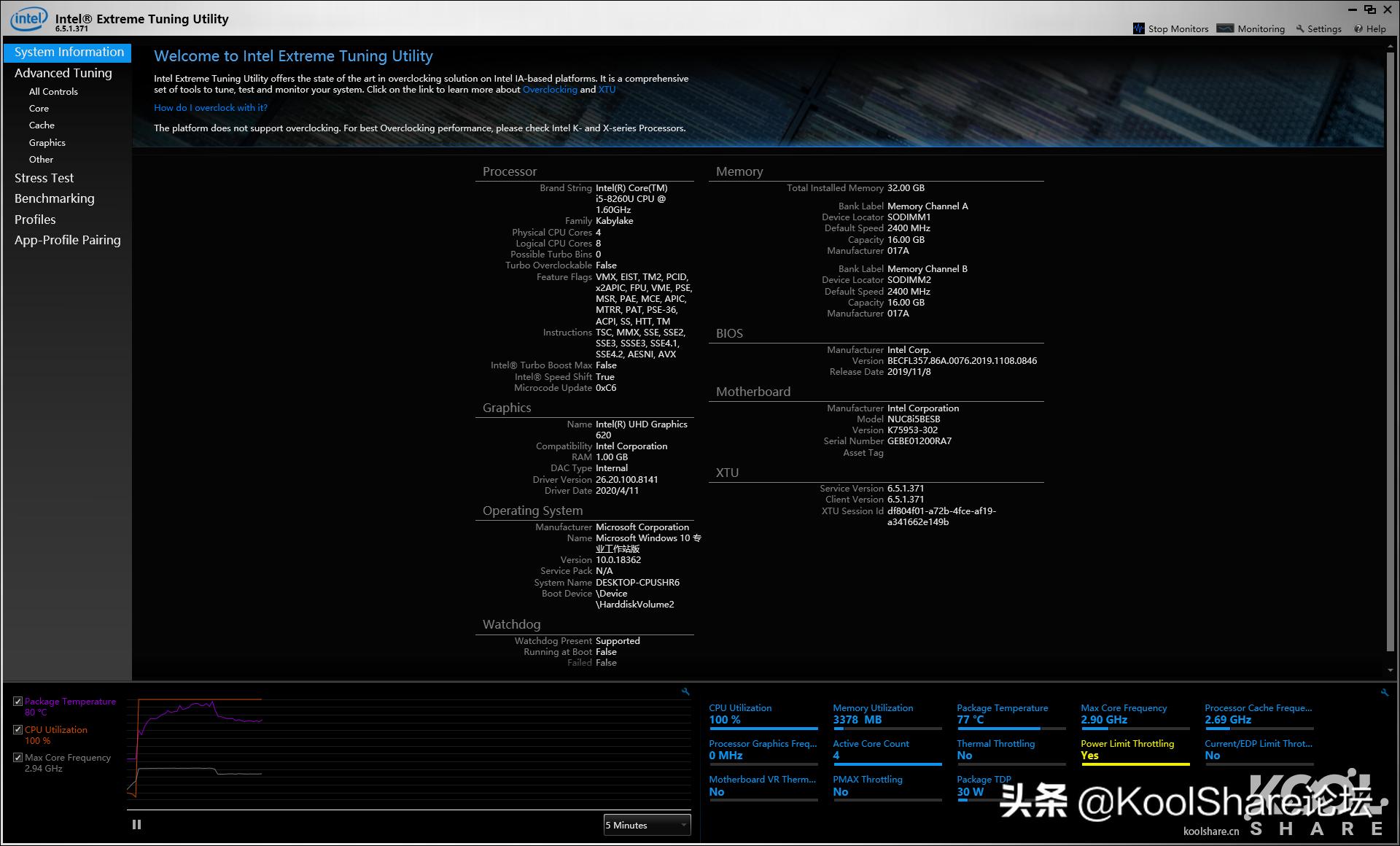Uncheck the Package Temperature checkbox
1400x846 pixels.
point(17,701)
